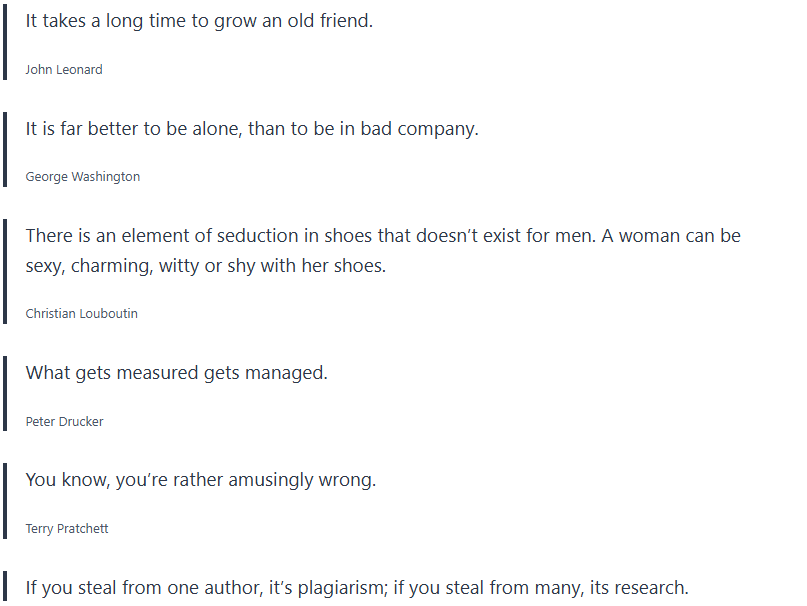Click the Peter Drucker attribution
Image resolution: width=807 pixels, height=606 pixels.
(x=65, y=422)
